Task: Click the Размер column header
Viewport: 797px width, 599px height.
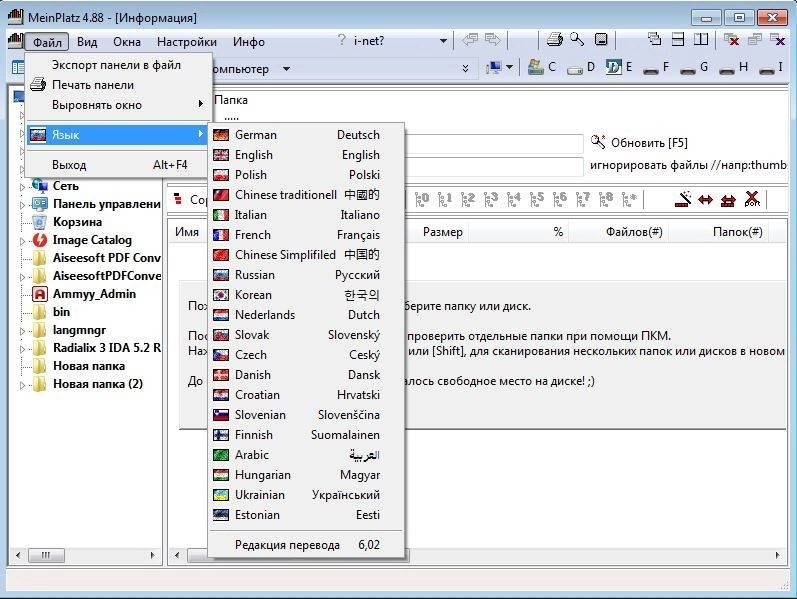Action: pyautogui.click(x=442, y=232)
